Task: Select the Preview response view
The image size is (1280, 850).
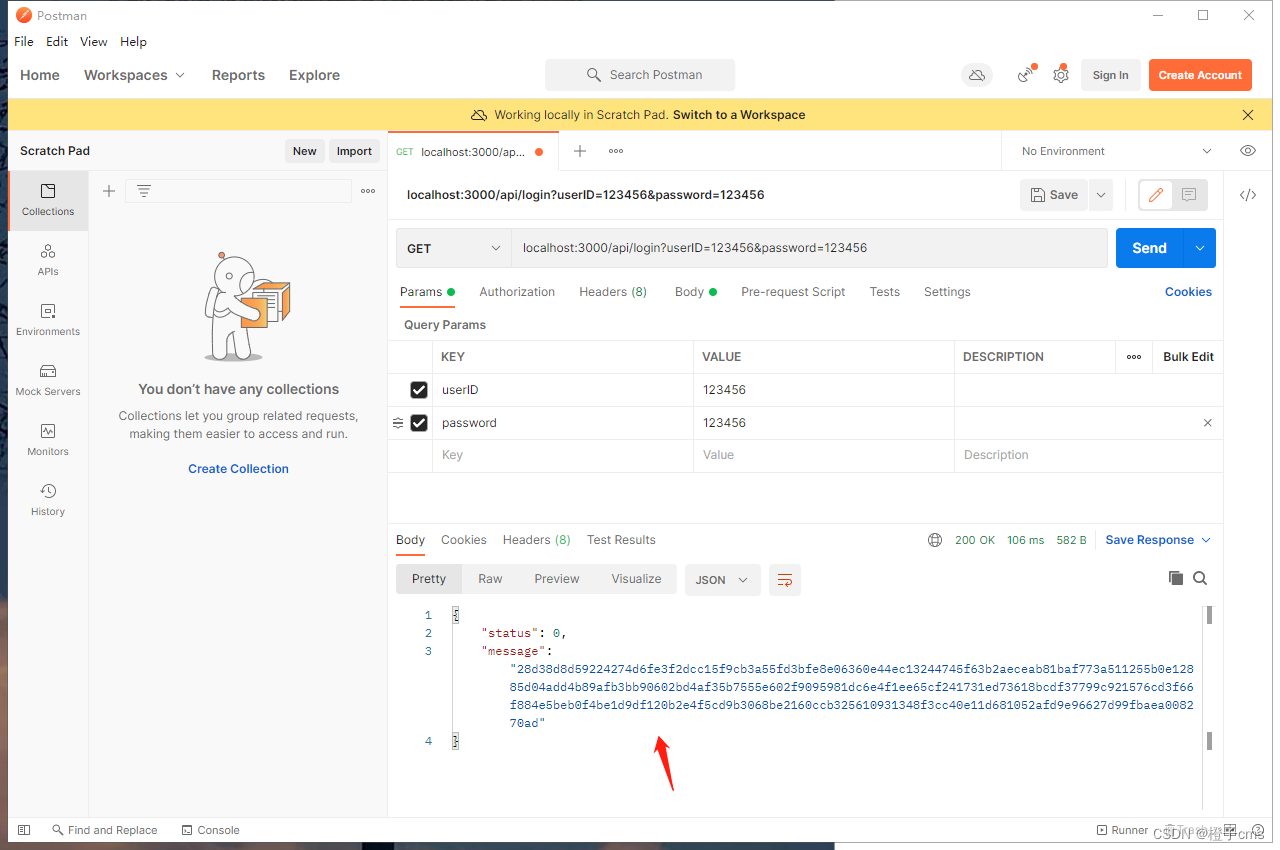Action: pos(557,579)
